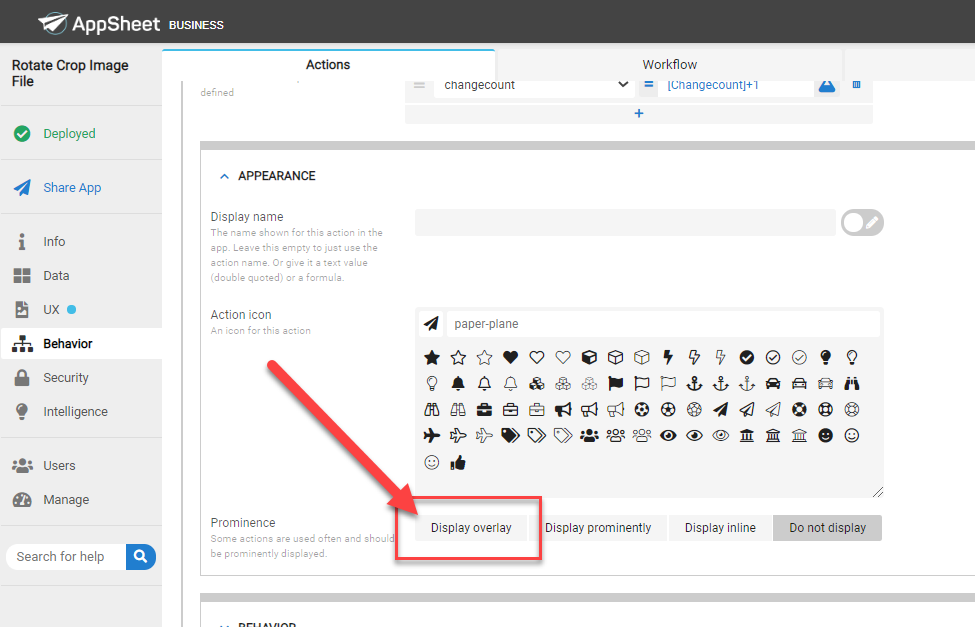The height and width of the screenshot is (627, 975).
Task: Pick the solid heart action icon
Action: [511, 357]
